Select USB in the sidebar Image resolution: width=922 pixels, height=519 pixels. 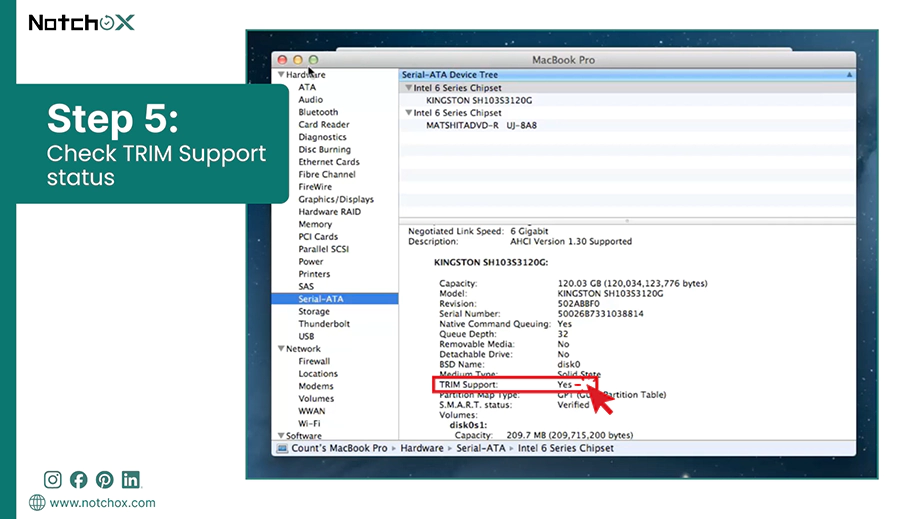tap(306, 336)
